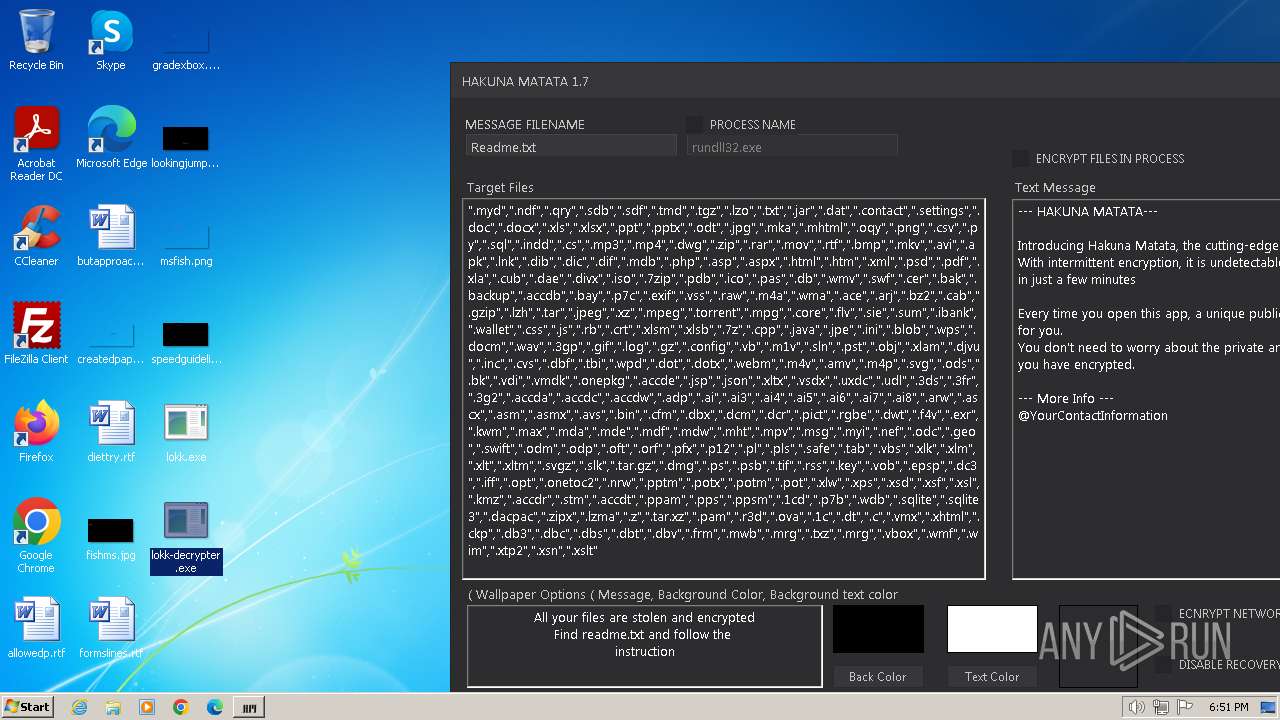Select formslines.rtf document icon
The image size is (1280, 720).
tap(110, 628)
